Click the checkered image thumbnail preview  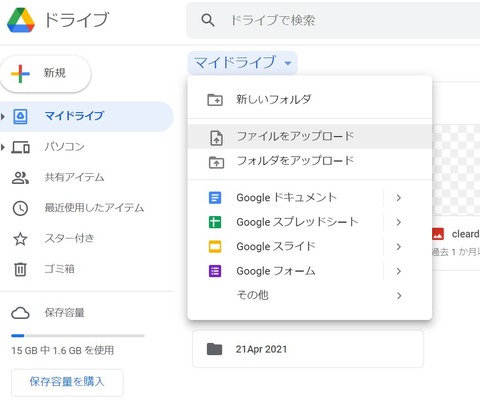click(456, 170)
